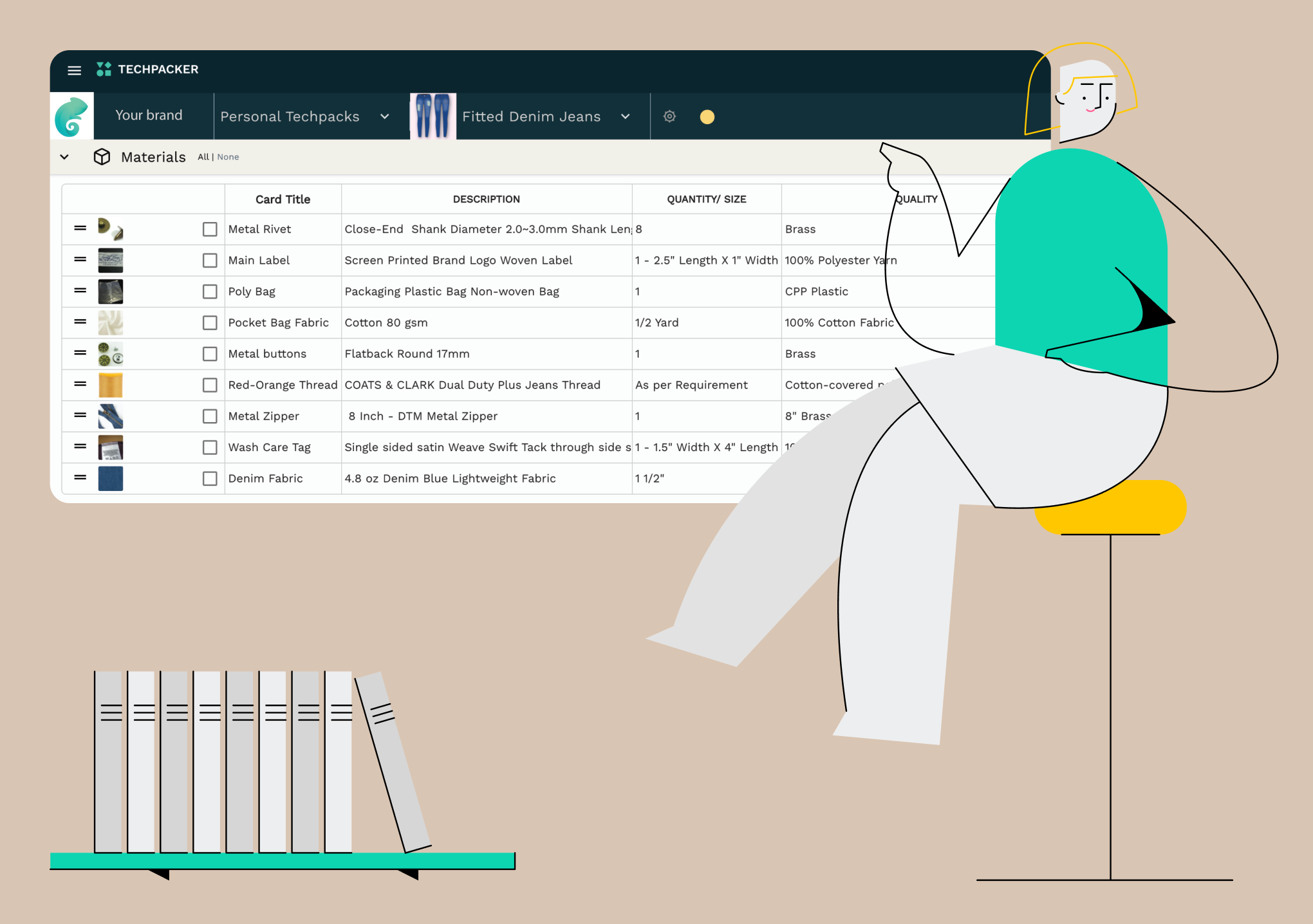Click the yellow status indicator dot
Image resolution: width=1313 pixels, height=924 pixels.
pos(706,116)
